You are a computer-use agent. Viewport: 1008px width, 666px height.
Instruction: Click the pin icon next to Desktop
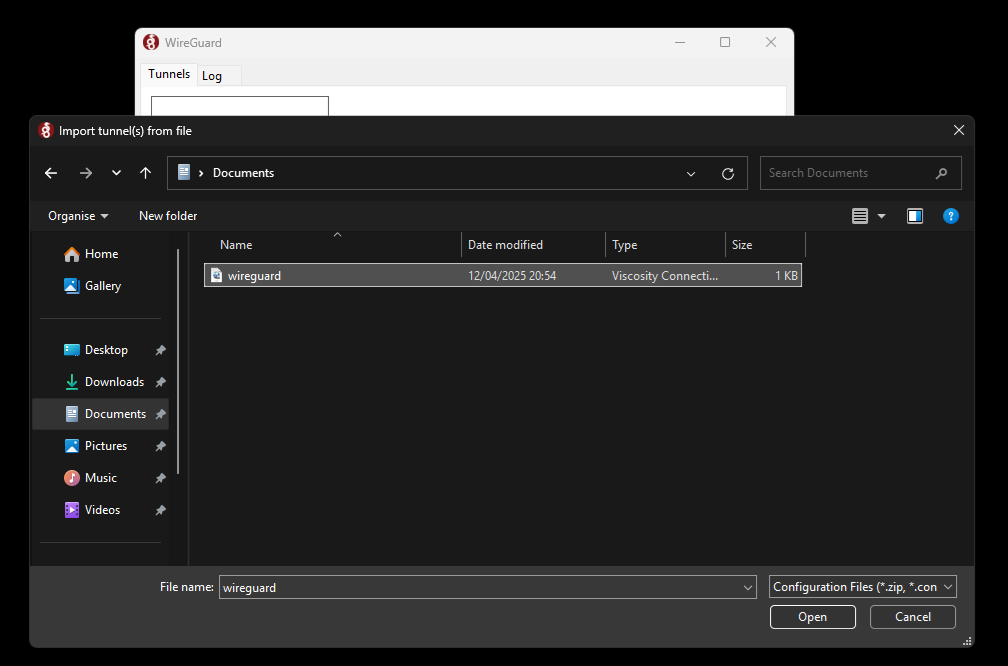(160, 350)
